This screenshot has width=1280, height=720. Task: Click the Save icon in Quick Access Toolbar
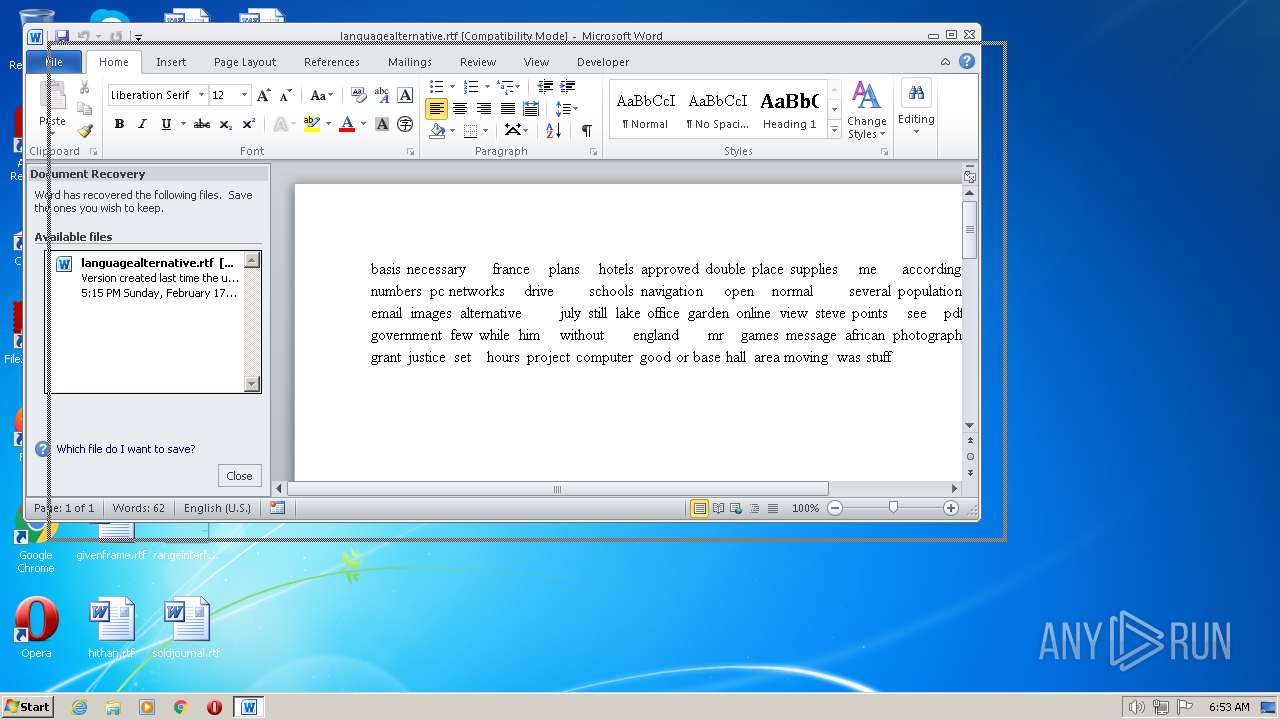(x=61, y=37)
